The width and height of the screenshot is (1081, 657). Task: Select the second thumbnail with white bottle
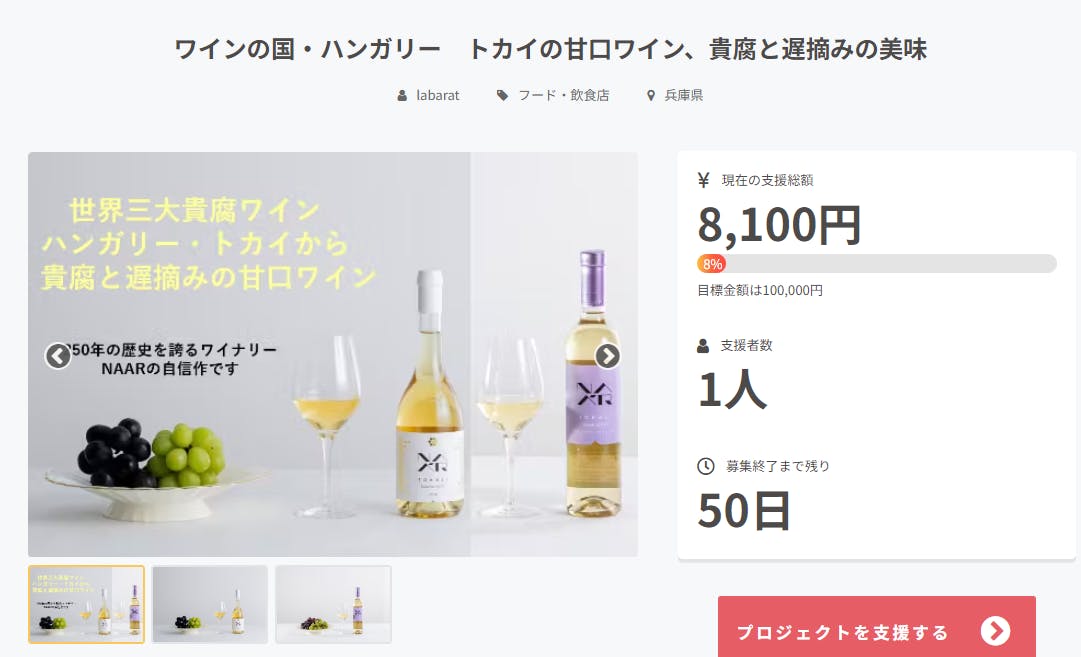tap(210, 605)
